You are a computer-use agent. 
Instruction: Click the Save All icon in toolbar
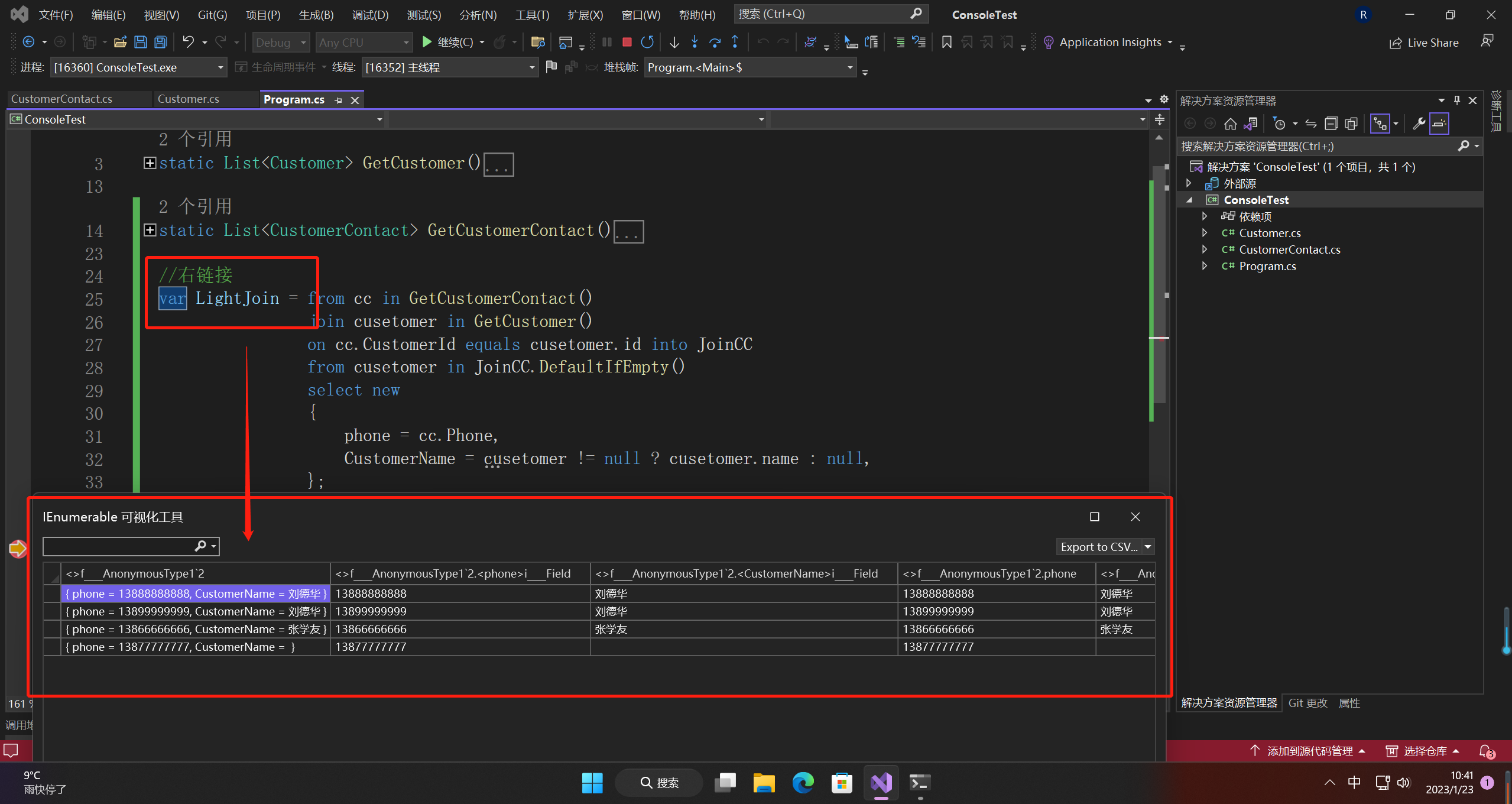[x=160, y=42]
